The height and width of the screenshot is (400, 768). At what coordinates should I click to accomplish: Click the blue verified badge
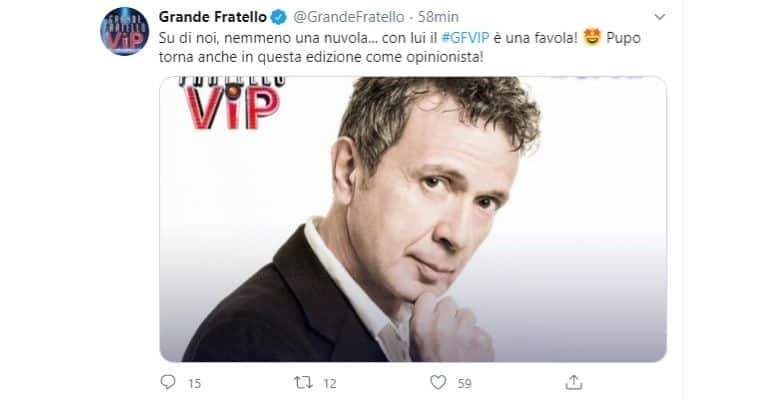(x=279, y=17)
